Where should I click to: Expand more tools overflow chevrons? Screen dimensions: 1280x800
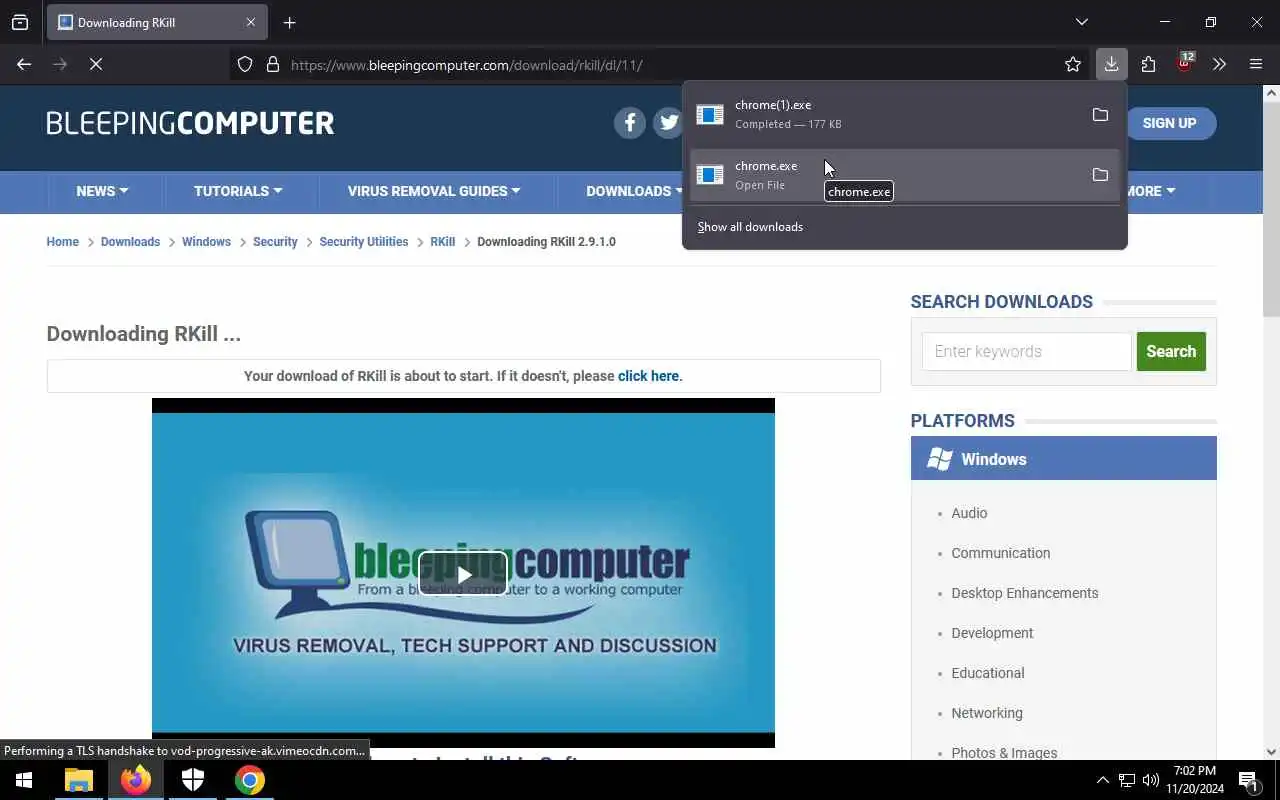click(1219, 64)
